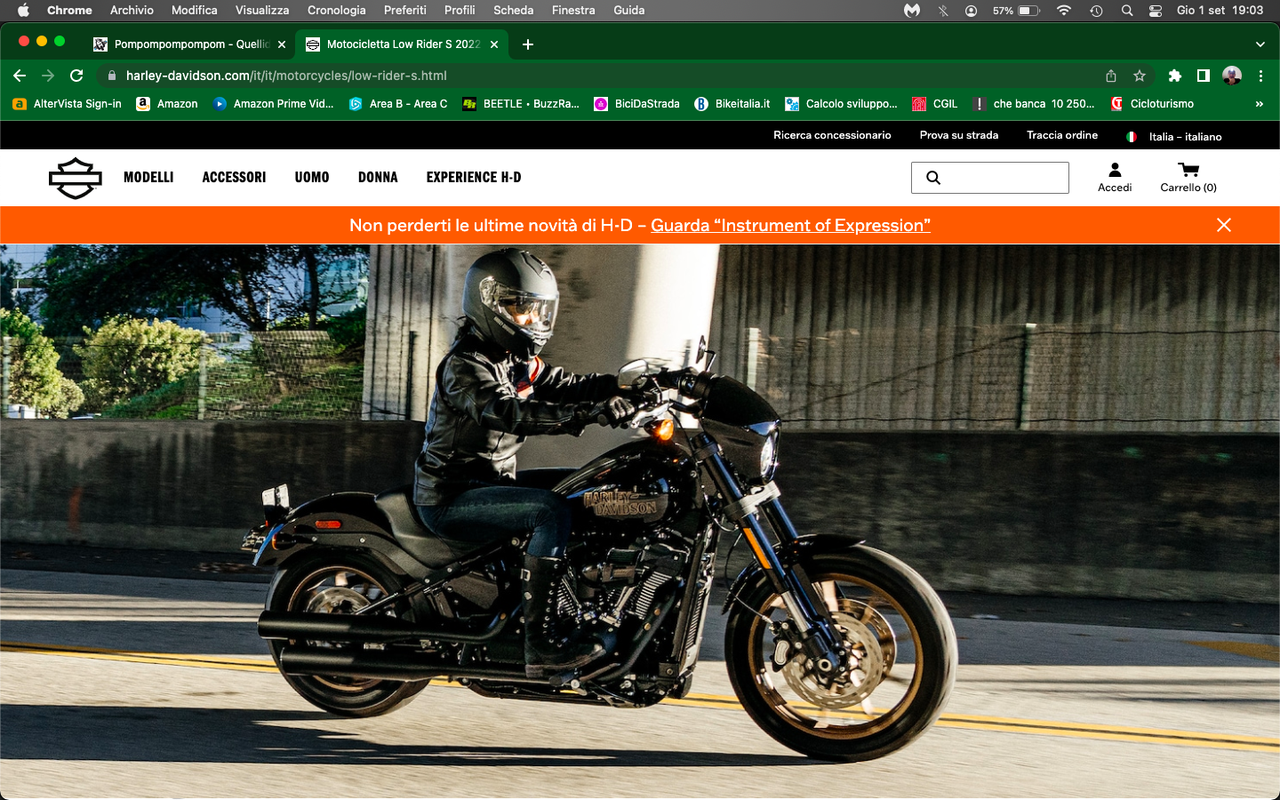1280x800 pixels.
Task: Open the CGIL bookmark
Action: (935, 104)
